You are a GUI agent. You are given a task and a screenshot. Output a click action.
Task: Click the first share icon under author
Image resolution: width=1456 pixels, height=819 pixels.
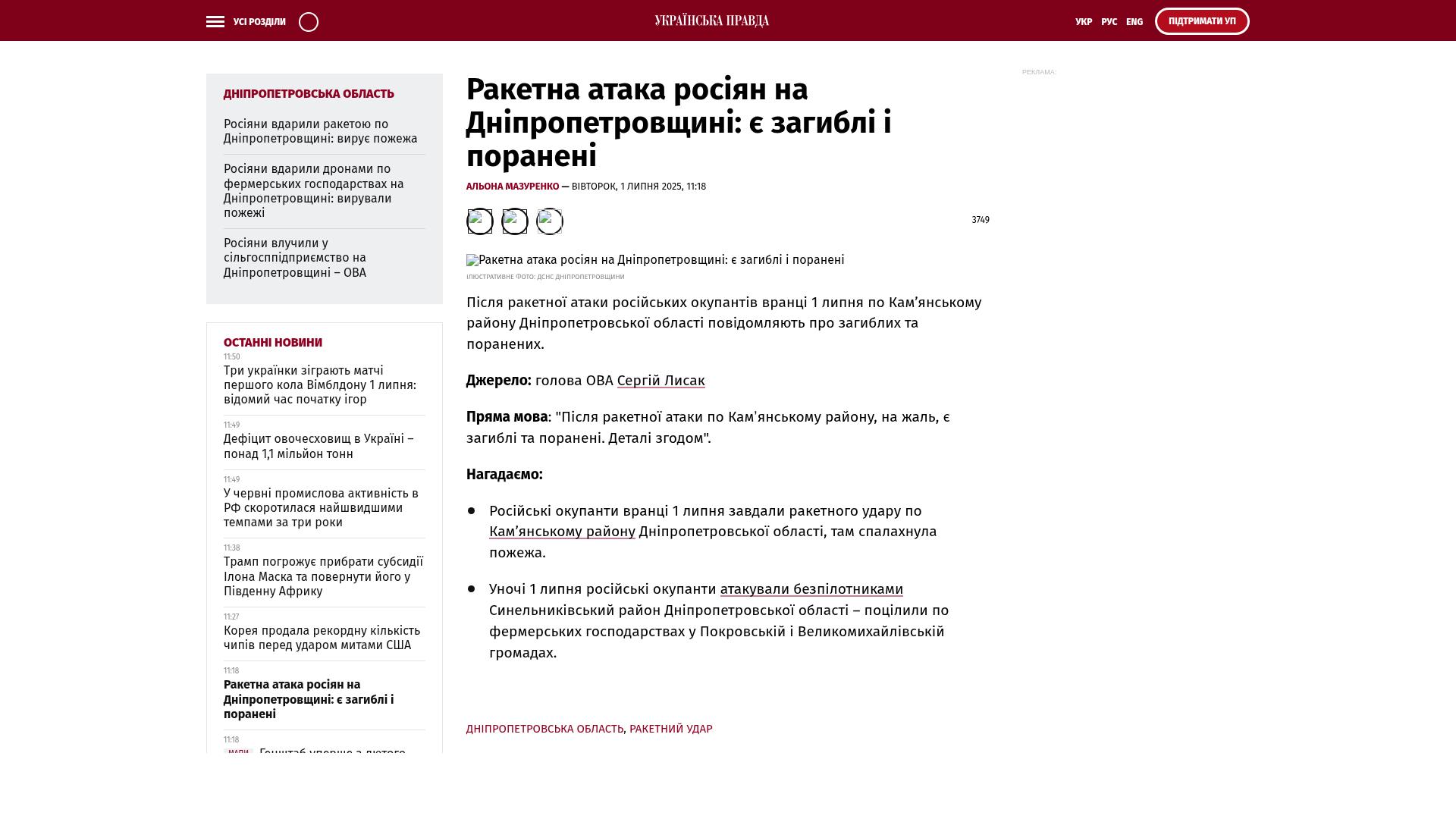(479, 221)
